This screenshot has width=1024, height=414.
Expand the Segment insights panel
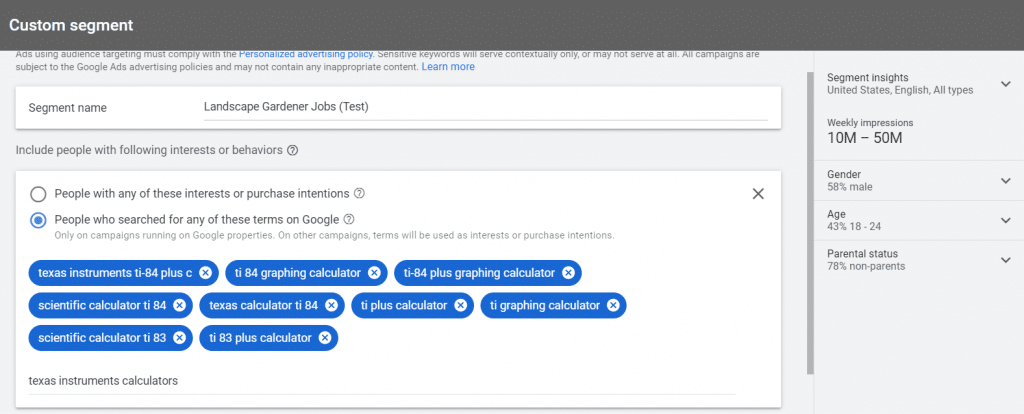[1006, 84]
